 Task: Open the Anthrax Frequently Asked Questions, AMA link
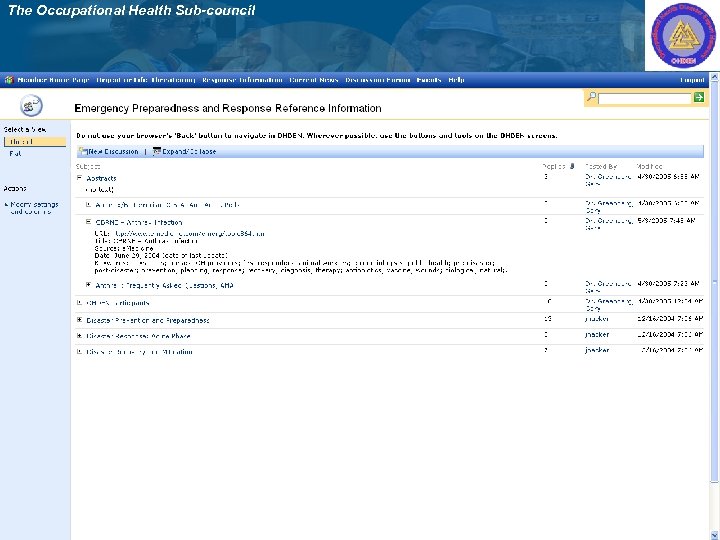(x=164, y=286)
